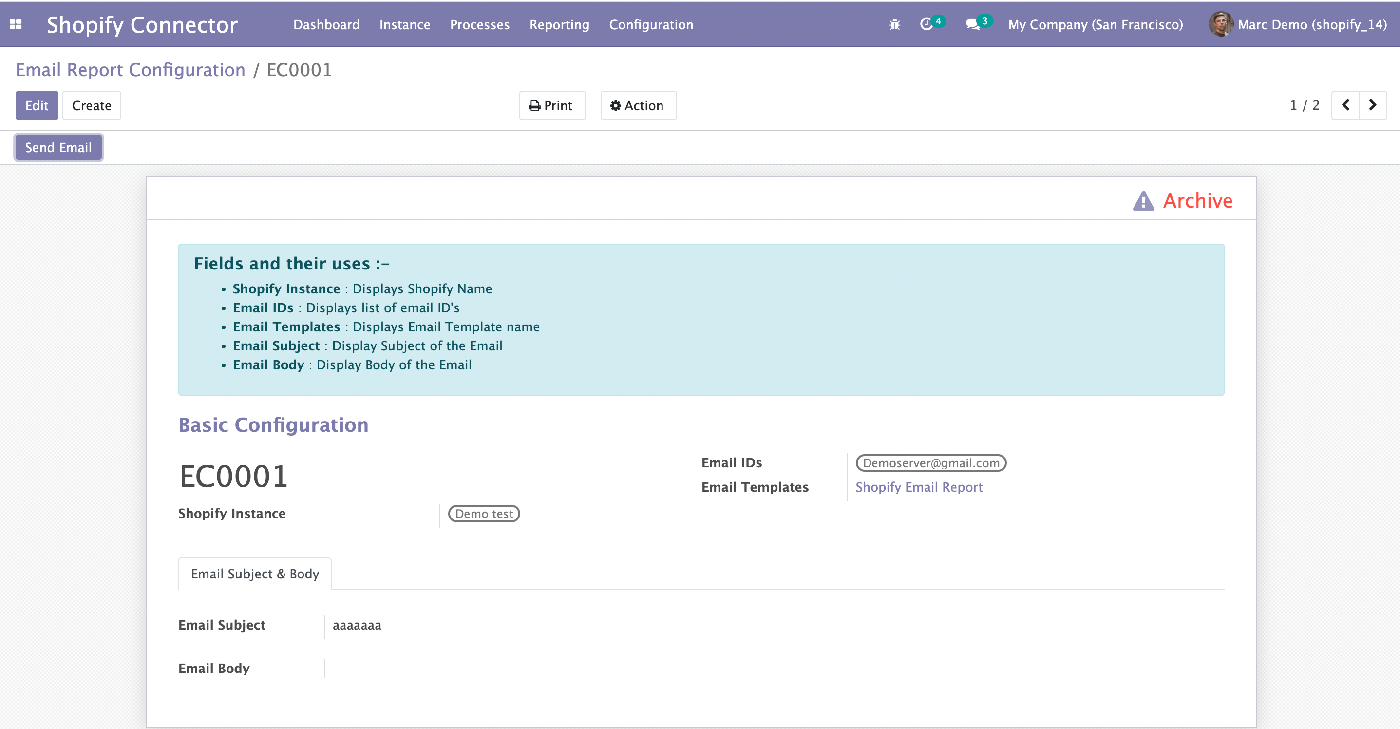Open activities clock icon with badge 4
The image size is (1400, 729).
[x=932, y=23]
